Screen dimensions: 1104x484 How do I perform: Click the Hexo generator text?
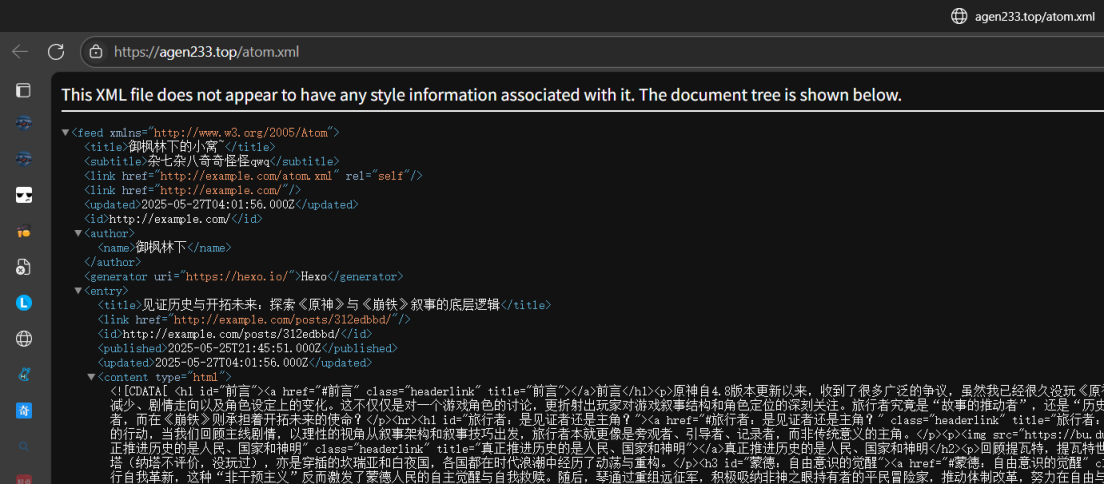[x=315, y=276]
